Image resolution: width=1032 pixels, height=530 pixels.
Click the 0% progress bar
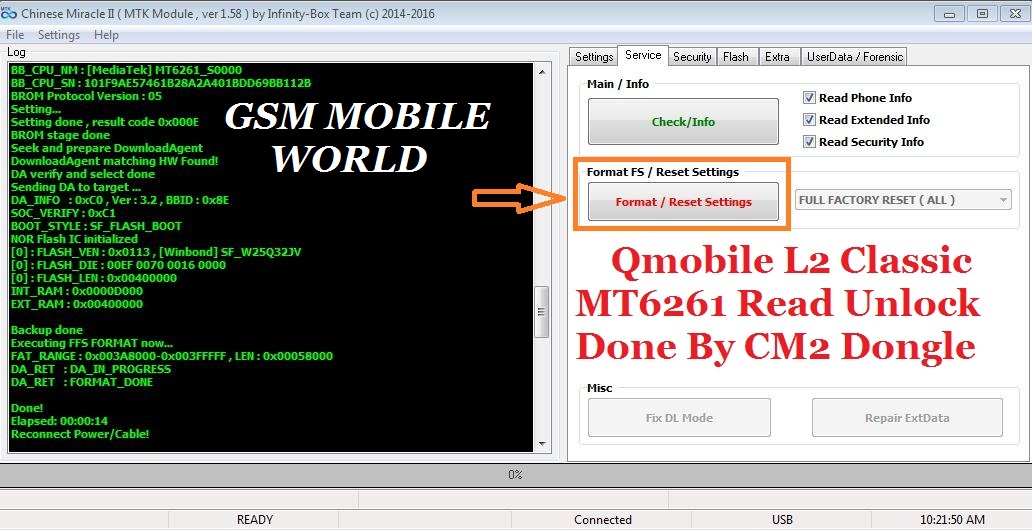515,475
